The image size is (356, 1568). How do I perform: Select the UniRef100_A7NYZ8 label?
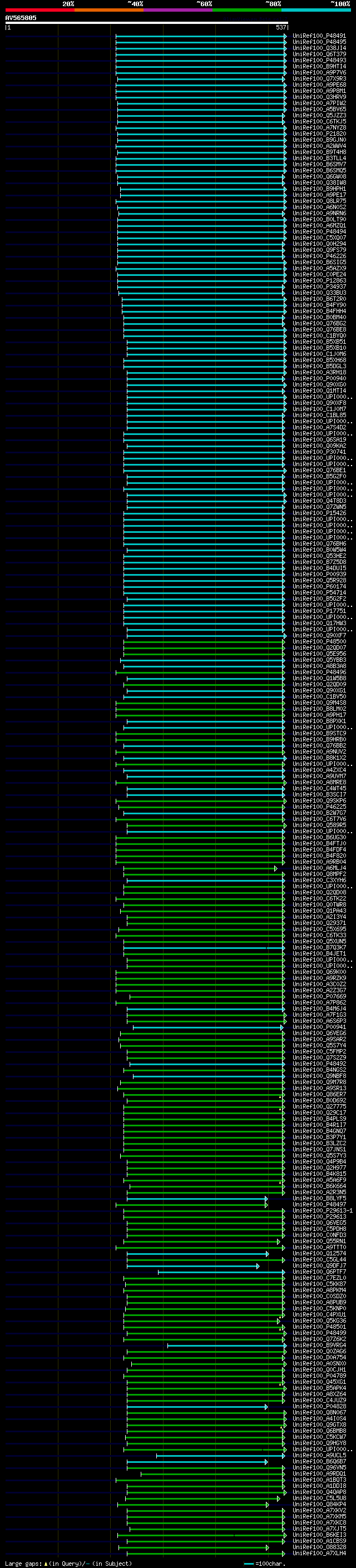319,128
